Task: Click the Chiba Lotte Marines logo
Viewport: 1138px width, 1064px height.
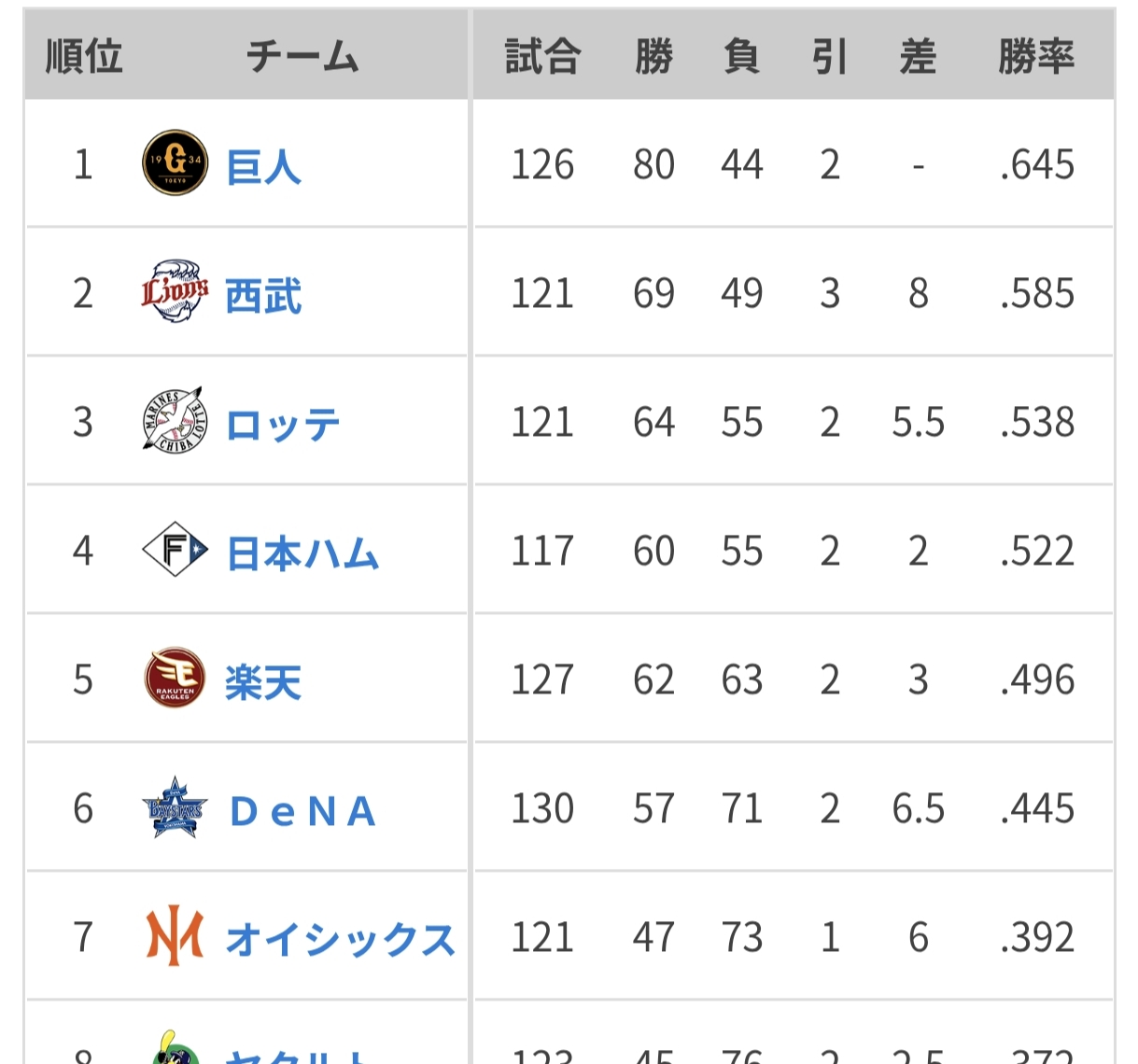Action: (174, 421)
